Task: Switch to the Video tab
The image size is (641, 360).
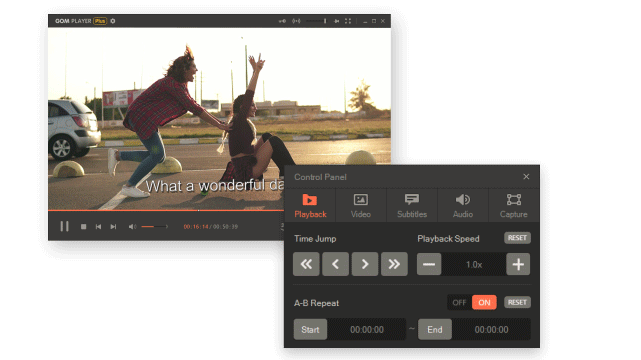Action: coord(361,206)
